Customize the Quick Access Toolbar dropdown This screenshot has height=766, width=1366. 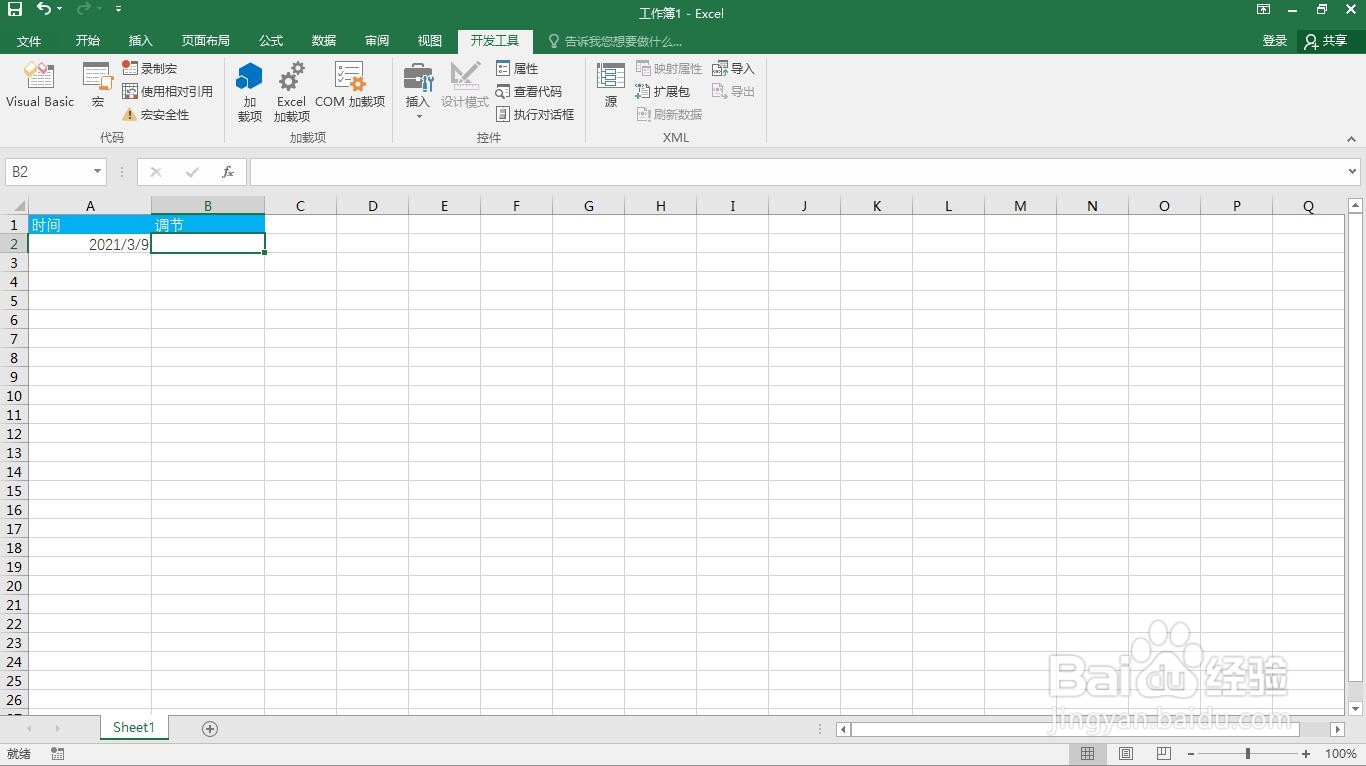click(x=119, y=9)
